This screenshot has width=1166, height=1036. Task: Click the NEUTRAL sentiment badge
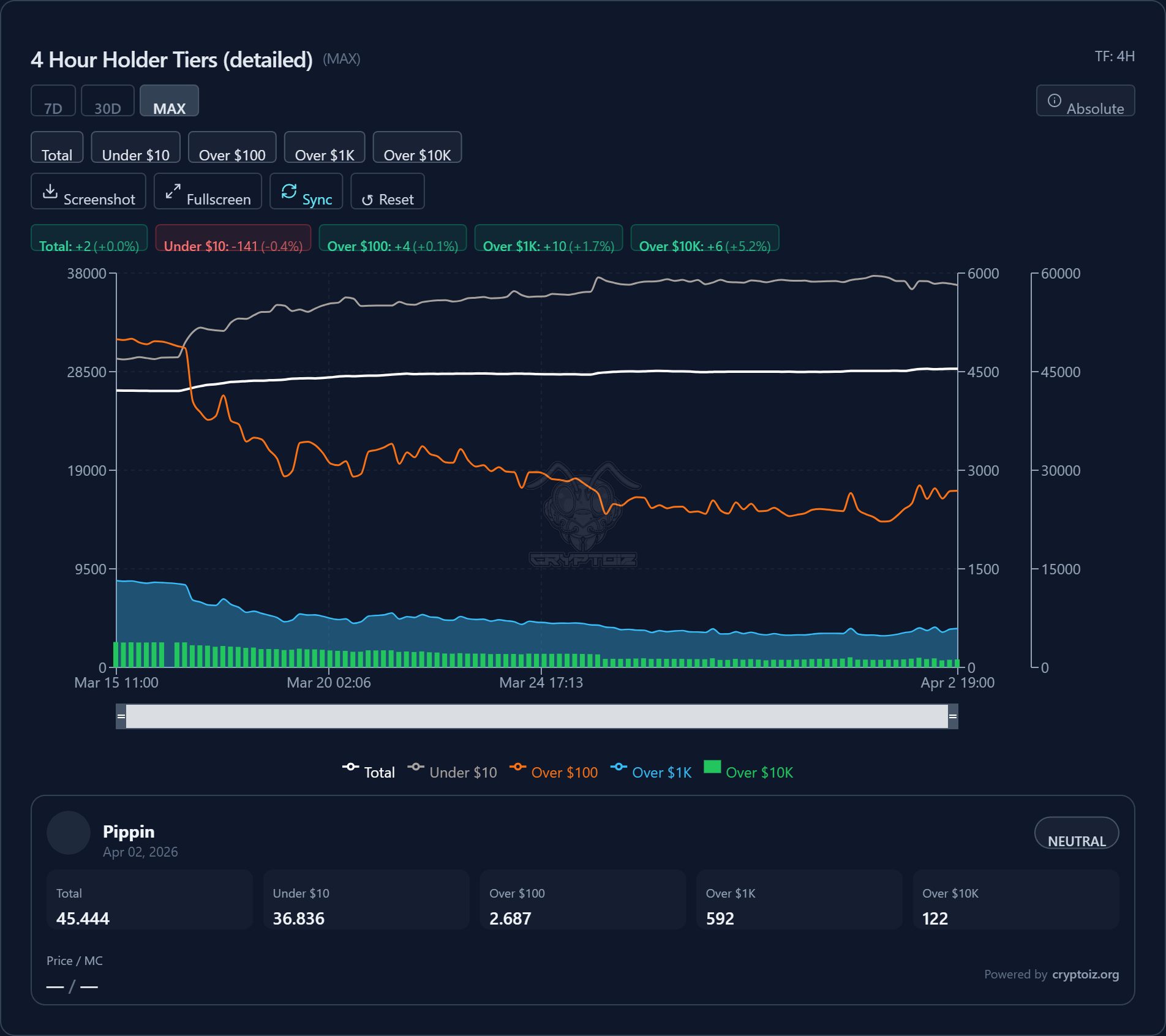1077,833
